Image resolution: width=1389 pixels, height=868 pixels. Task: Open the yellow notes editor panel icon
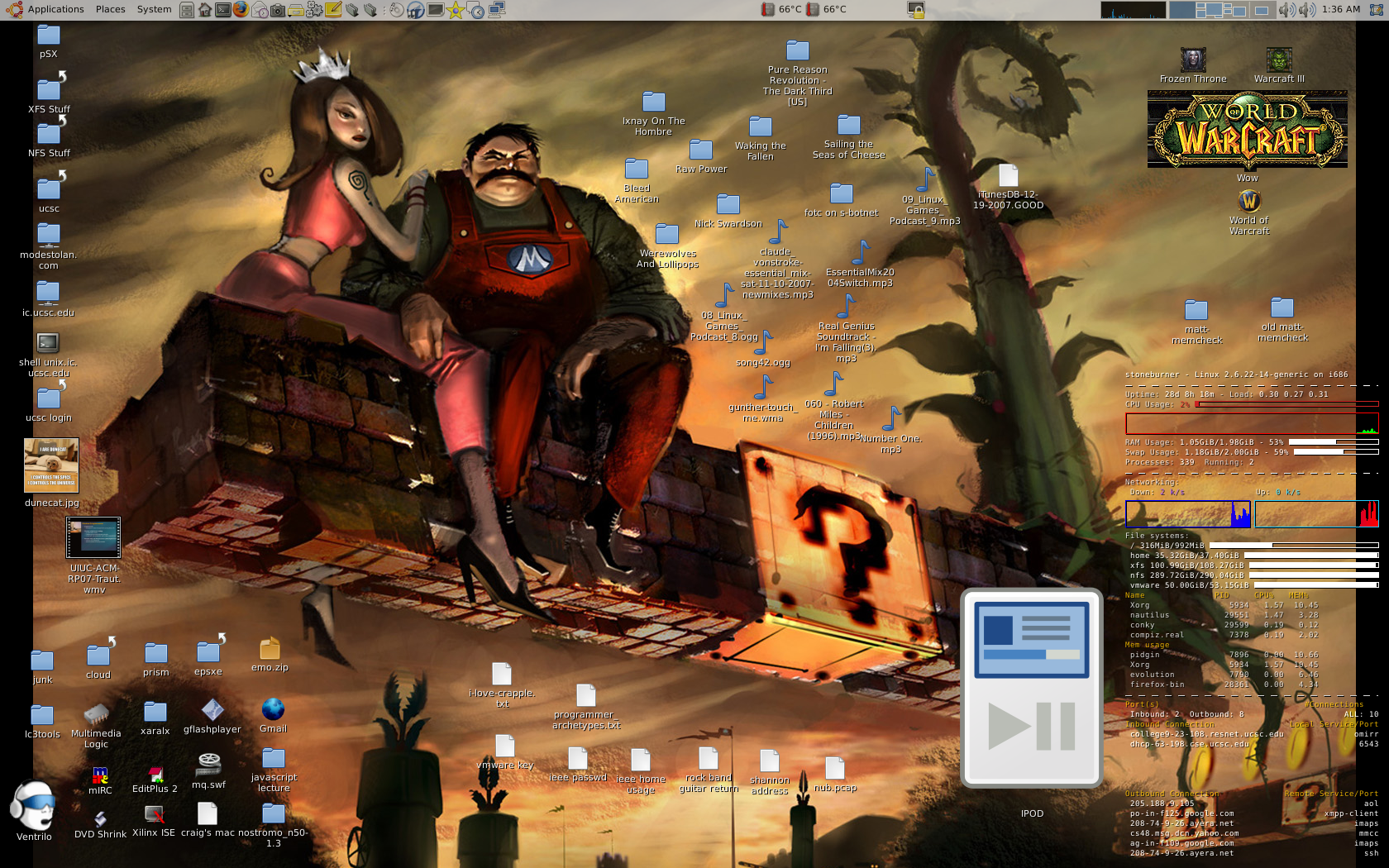pyautogui.click(x=333, y=10)
